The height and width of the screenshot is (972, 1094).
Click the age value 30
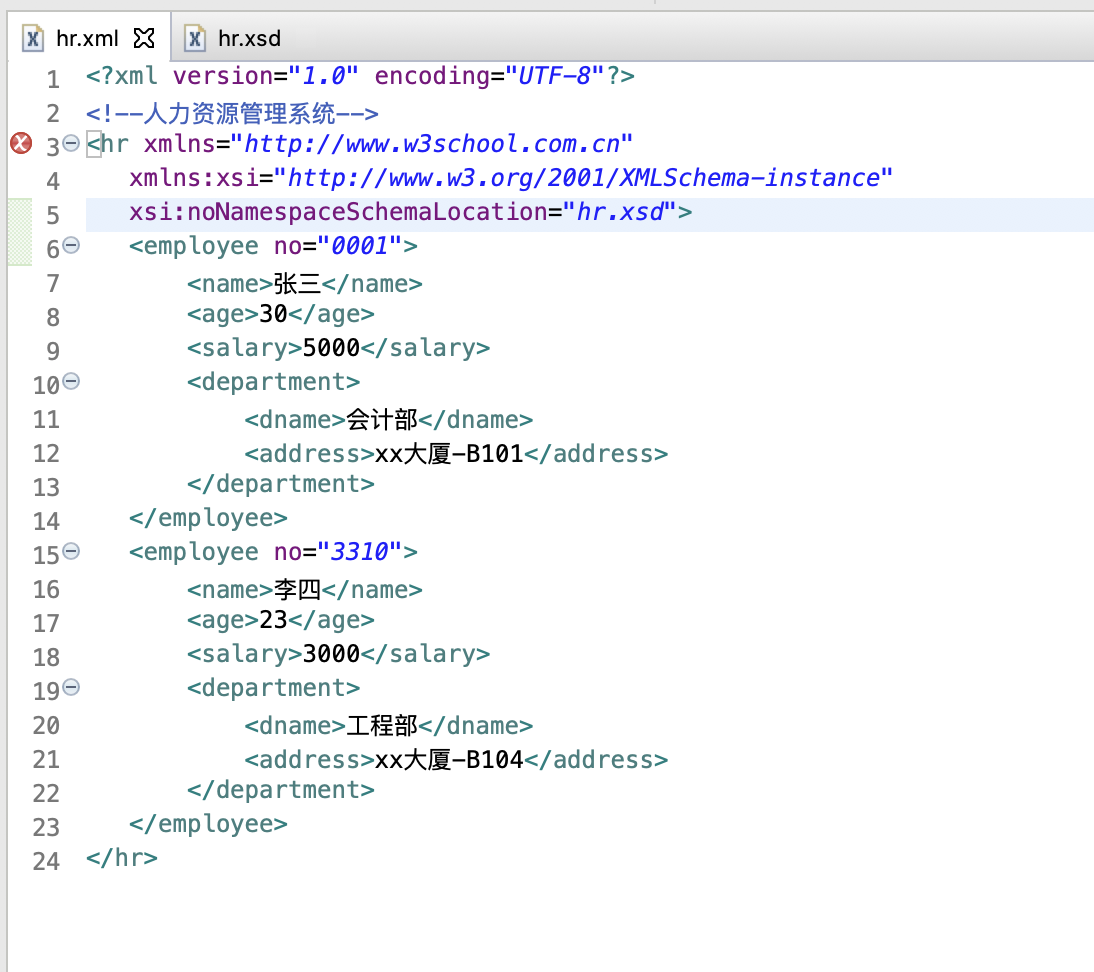[273, 314]
